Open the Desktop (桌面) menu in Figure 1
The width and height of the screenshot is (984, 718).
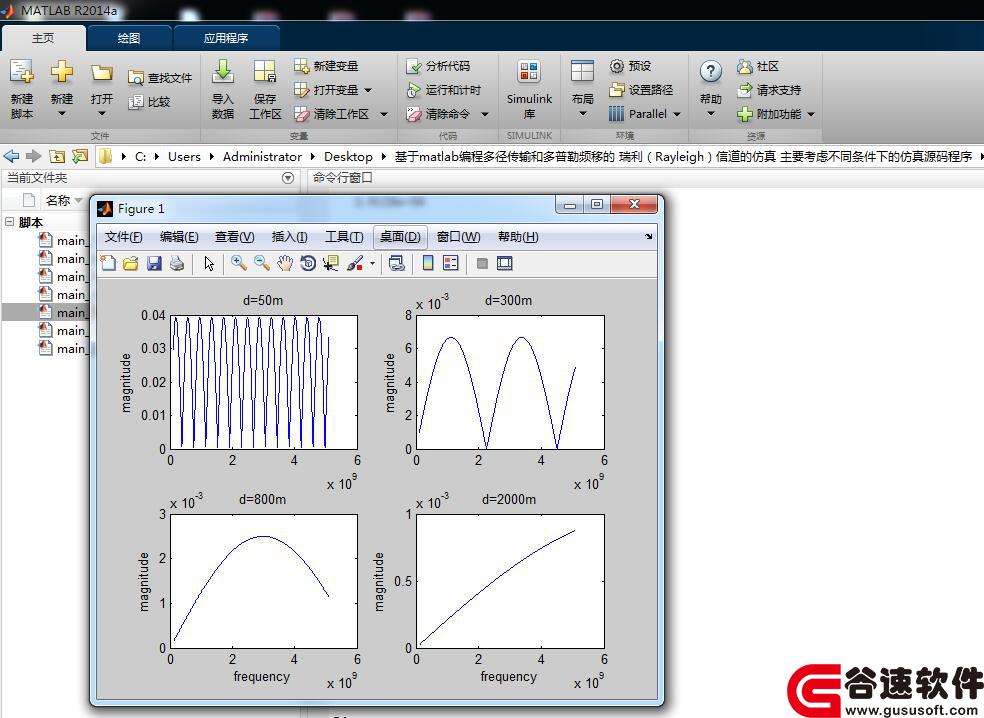pos(400,237)
